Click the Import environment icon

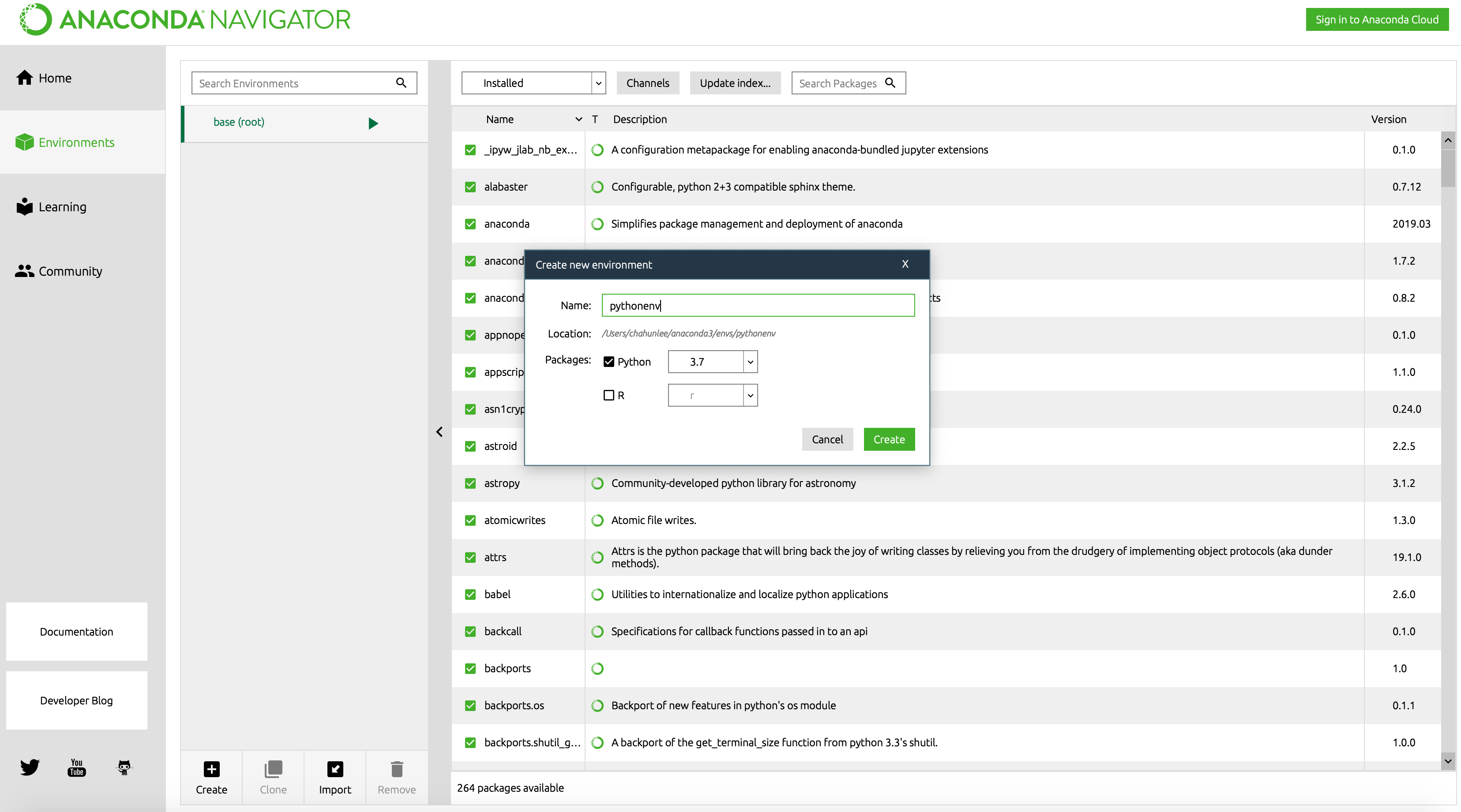pyautogui.click(x=335, y=769)
